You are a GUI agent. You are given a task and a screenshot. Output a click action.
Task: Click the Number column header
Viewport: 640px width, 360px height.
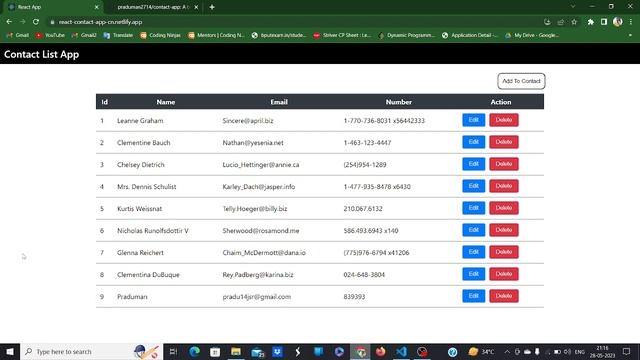point(399,102)
